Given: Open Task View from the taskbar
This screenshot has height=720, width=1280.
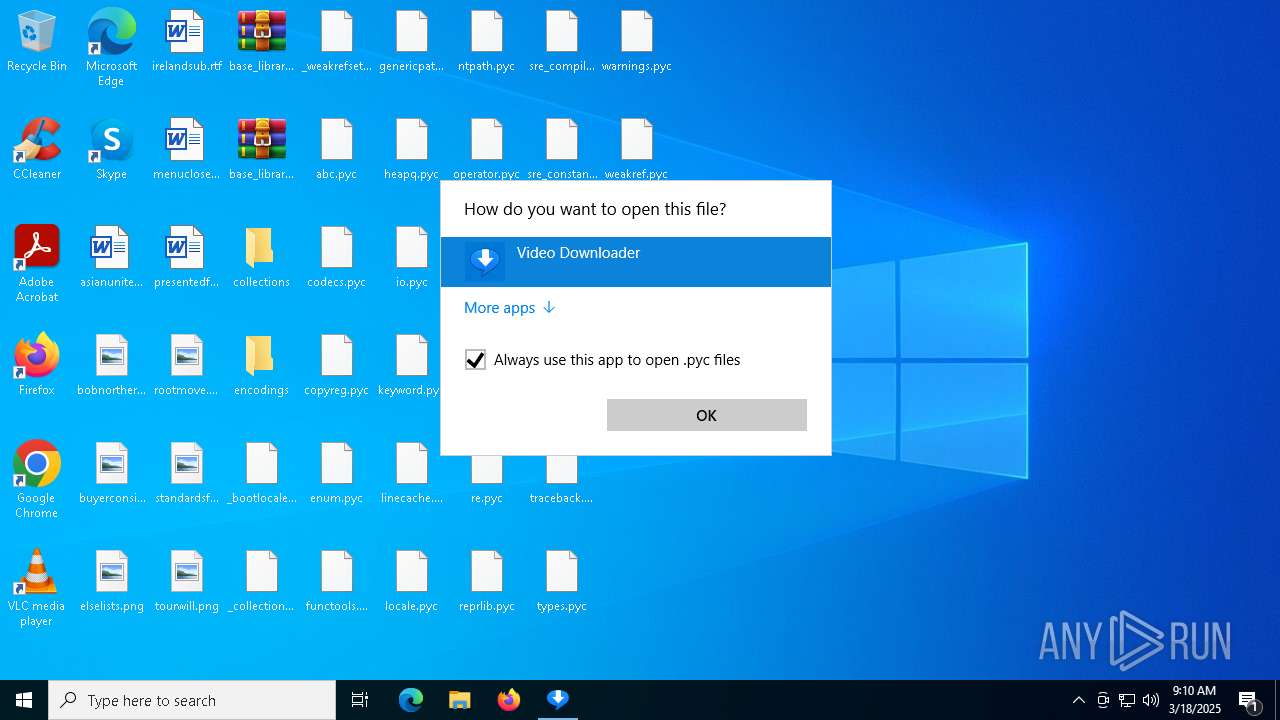Looking at the screenshot, I should click(360, 700).
